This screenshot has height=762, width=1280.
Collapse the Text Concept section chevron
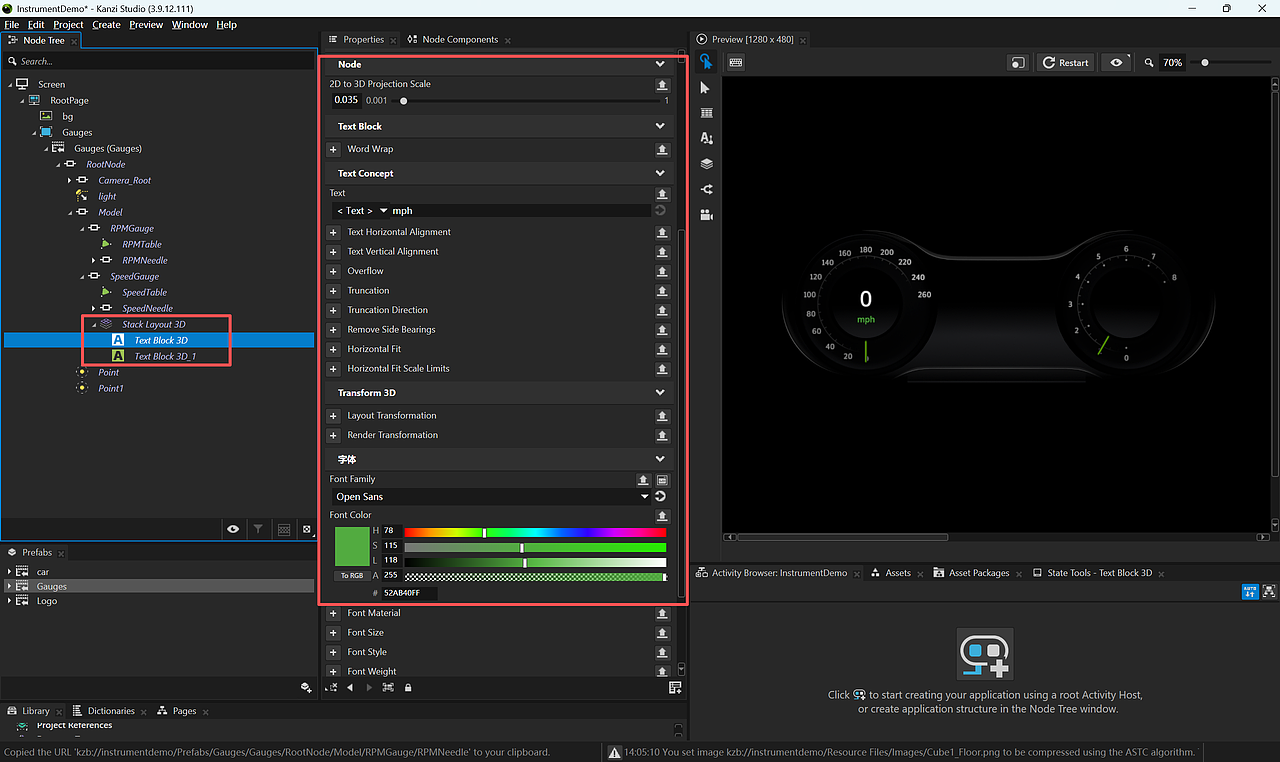660,173
